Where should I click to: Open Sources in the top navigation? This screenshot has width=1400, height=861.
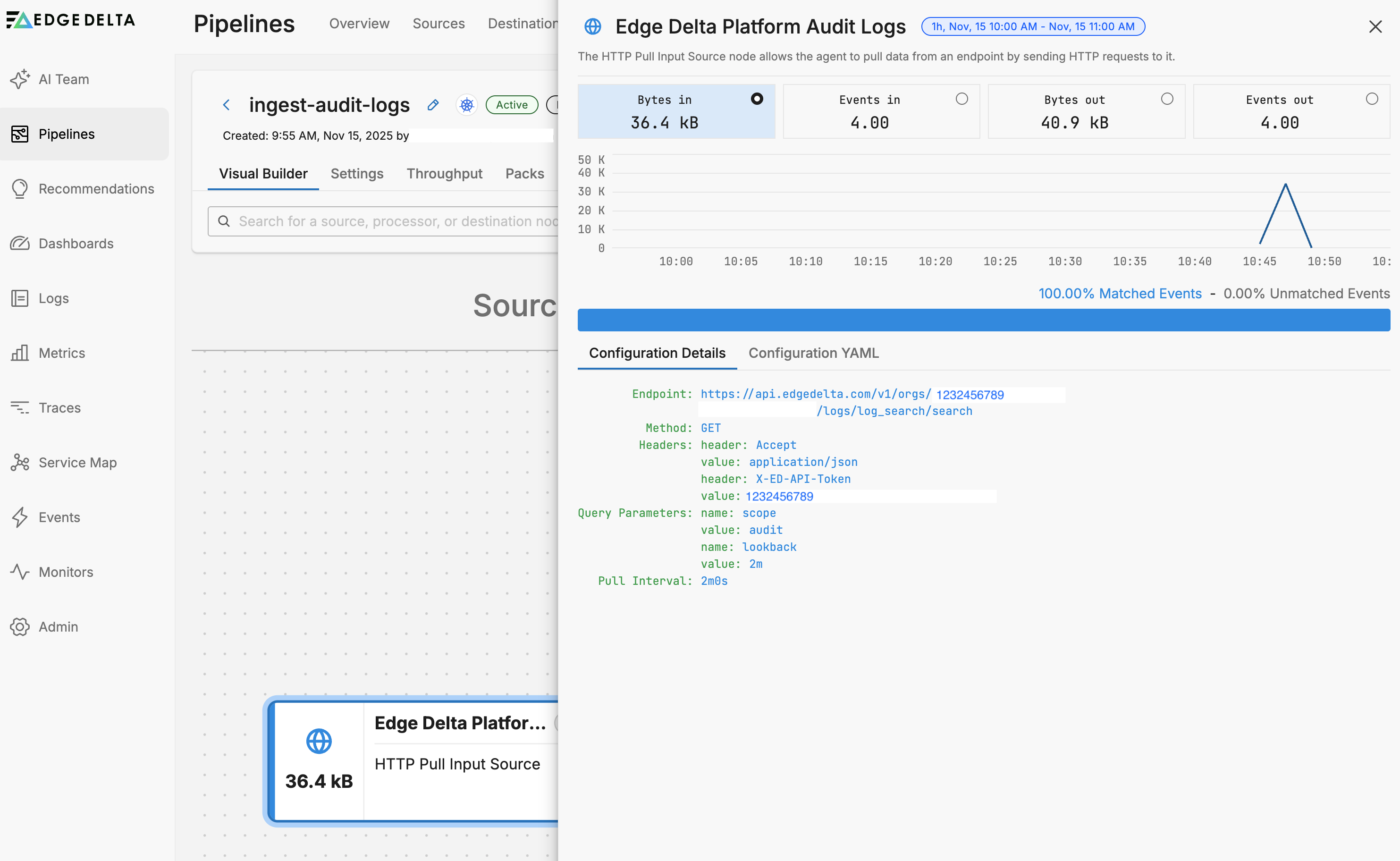[x=439, y=23]
